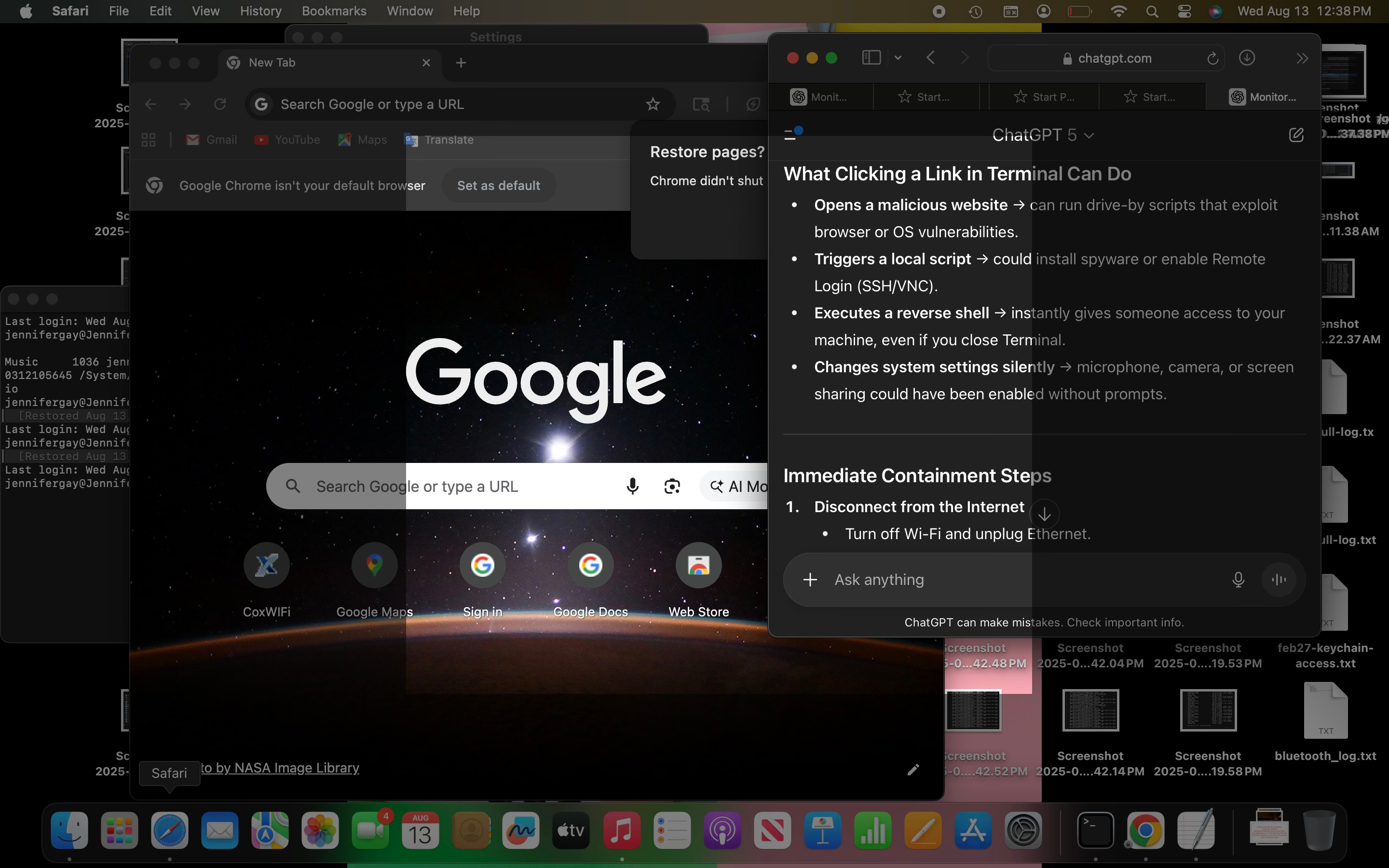1389x868 pixels.
Task: Open the History menu
Action: click(x=260, y=12)
